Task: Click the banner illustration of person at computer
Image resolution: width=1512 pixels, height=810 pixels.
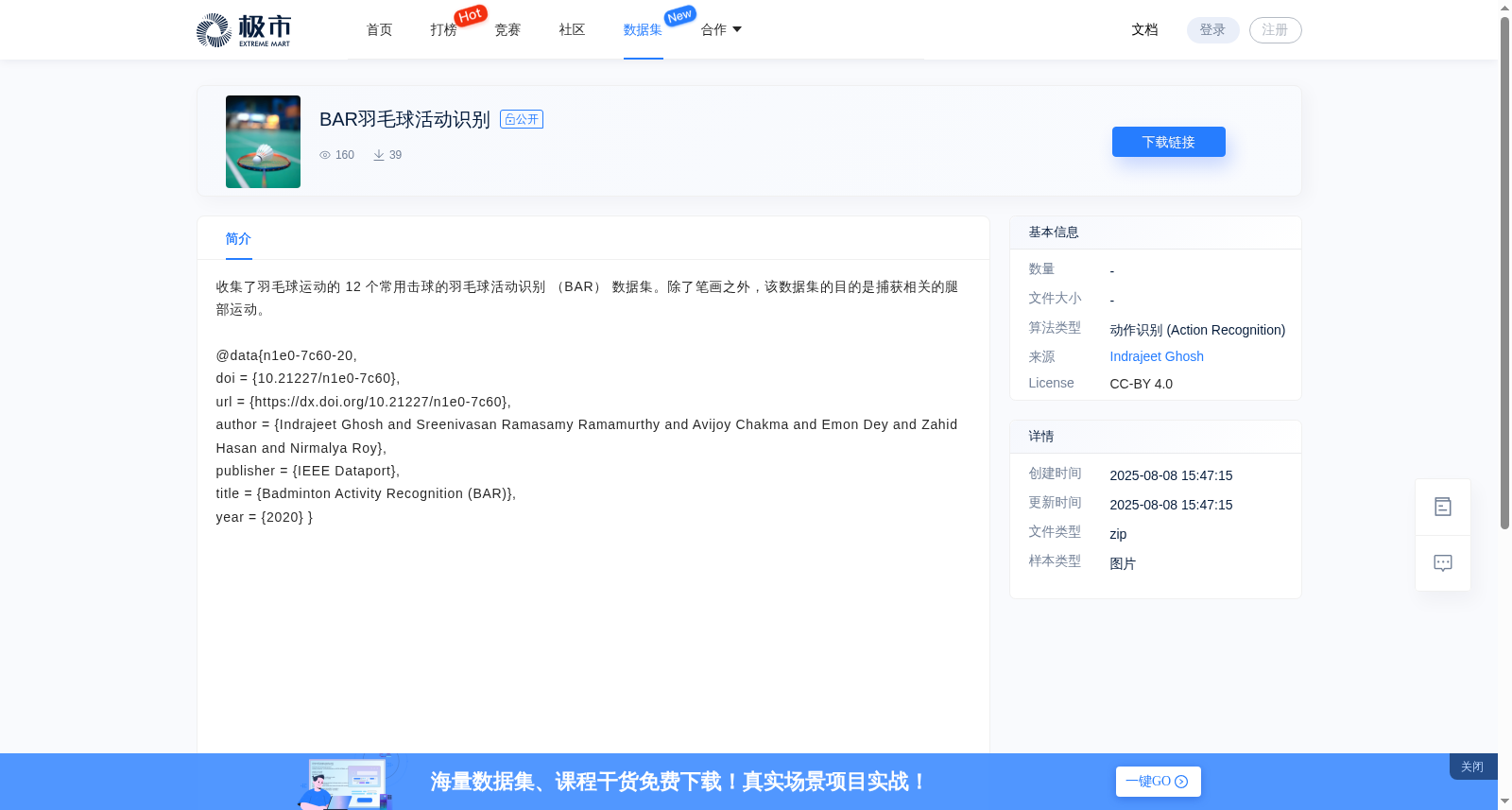Action: [x=348, y=782]
